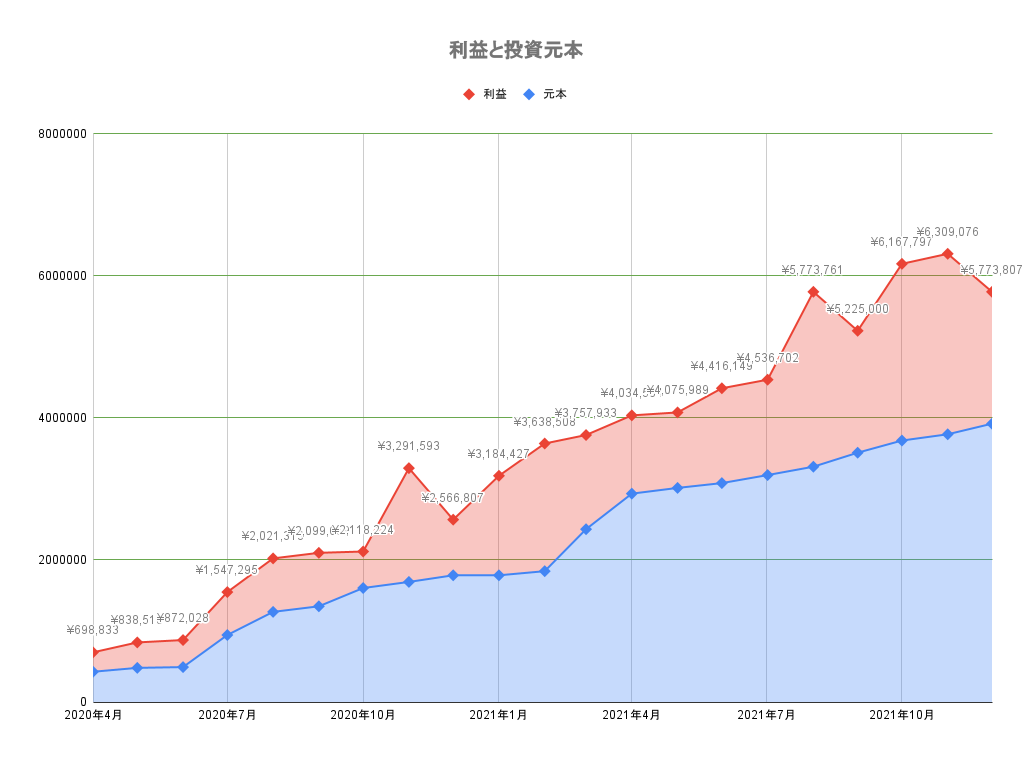The width and height of the screenshot is (1030, 760).
Task: Select the 利益 legend label
Action: tap(495, 95)
